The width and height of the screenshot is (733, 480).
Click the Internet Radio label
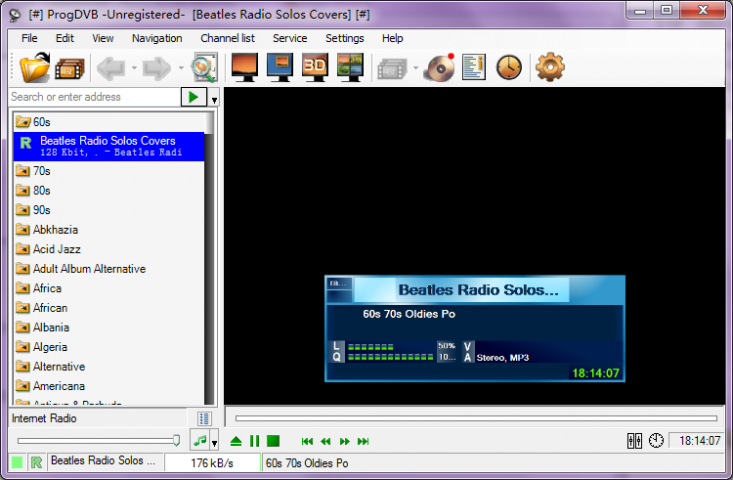(44, 418)
